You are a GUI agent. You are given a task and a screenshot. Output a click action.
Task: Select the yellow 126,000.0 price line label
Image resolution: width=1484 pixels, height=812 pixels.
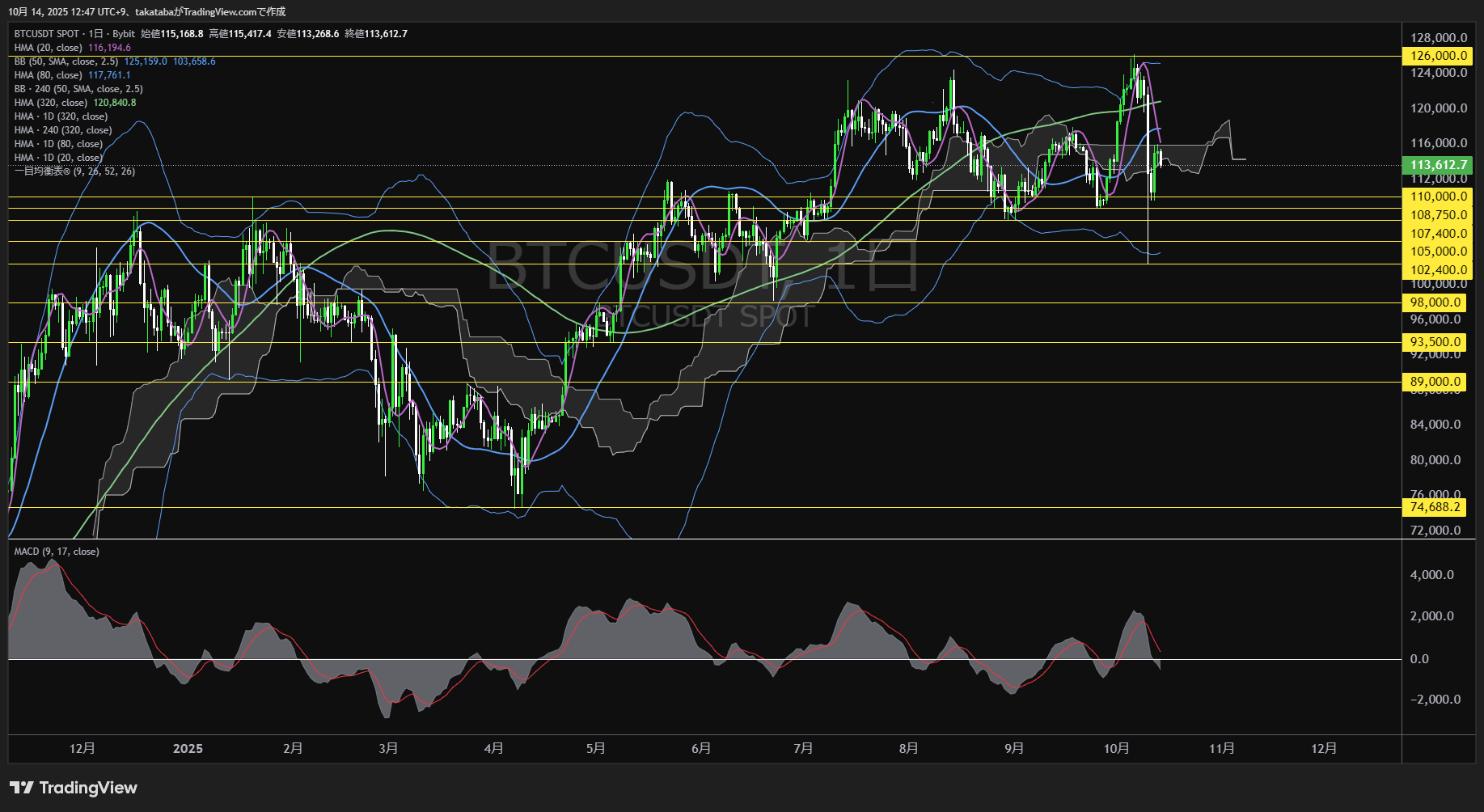click(1437, 56)
